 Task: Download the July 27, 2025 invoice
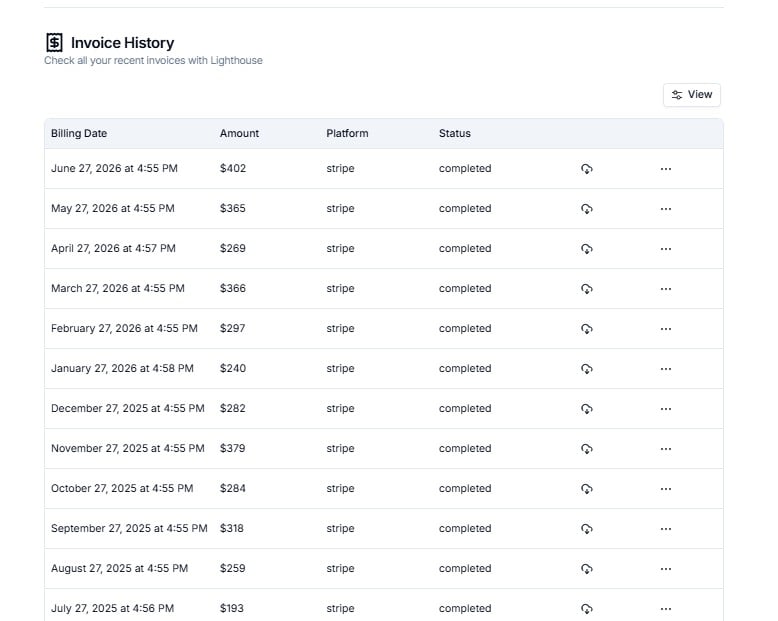click(x=586, y=609)
